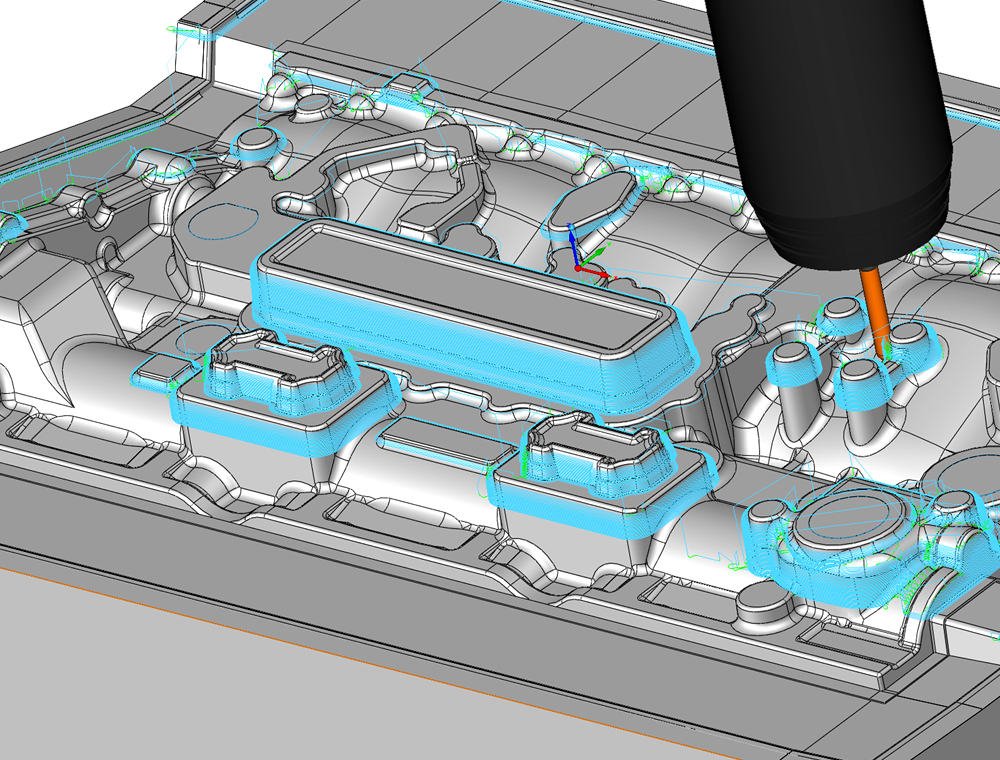
Task: Select the blue Z axis of the triad
Action: click(x=573, y=246)
